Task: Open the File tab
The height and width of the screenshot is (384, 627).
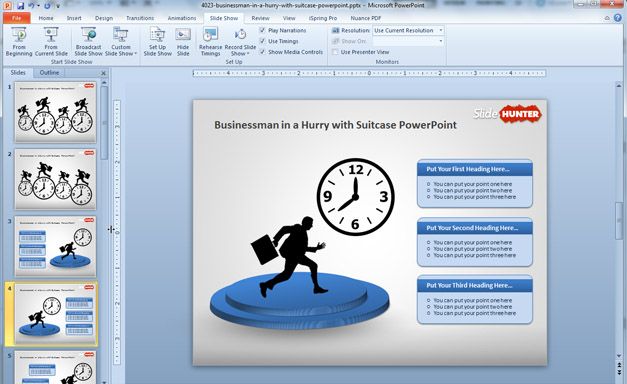Action: [x=16, y=18]
